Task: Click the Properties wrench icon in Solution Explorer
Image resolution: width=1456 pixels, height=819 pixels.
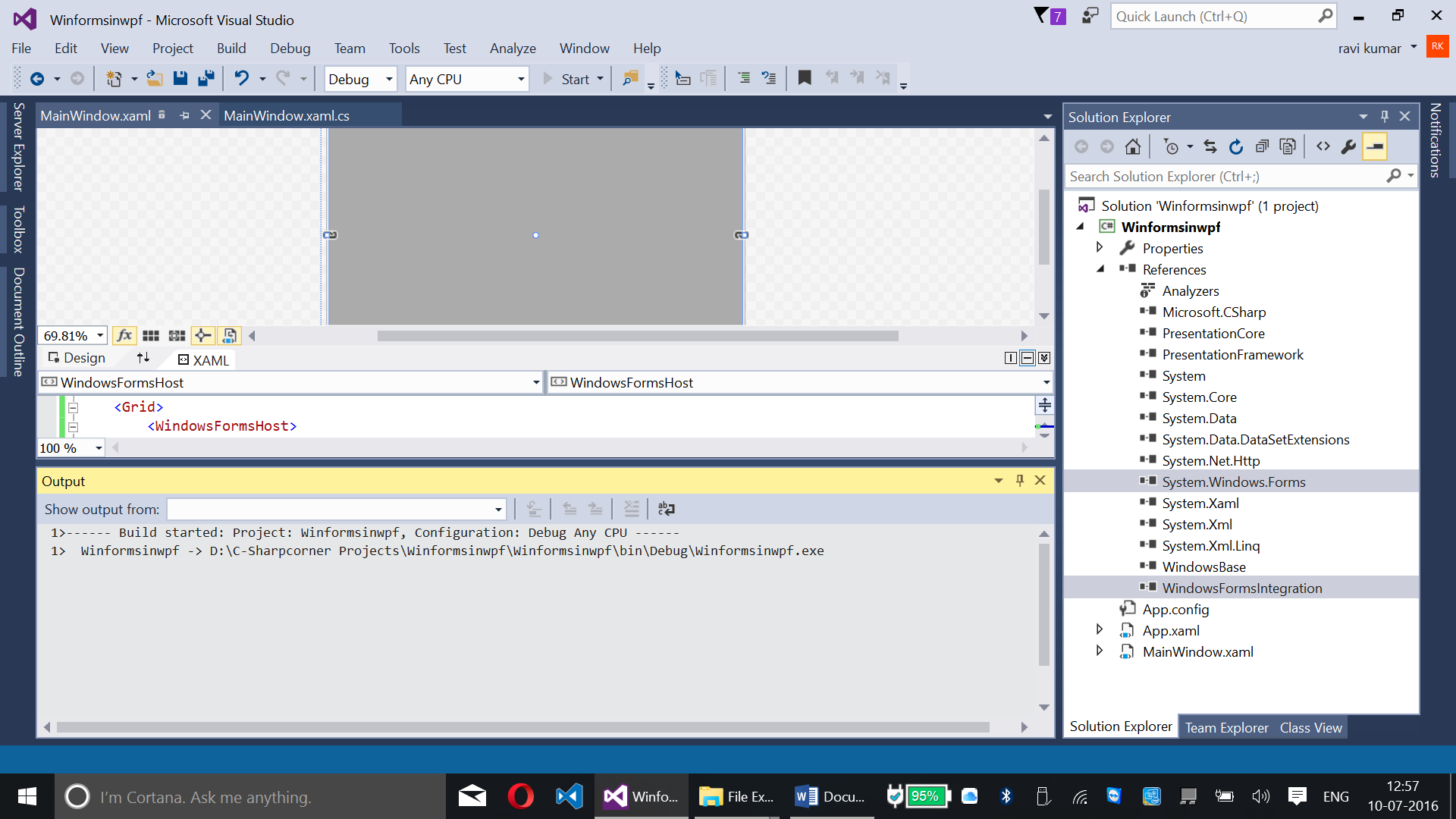Action: pyautogui.click(x=1348, y=146)
